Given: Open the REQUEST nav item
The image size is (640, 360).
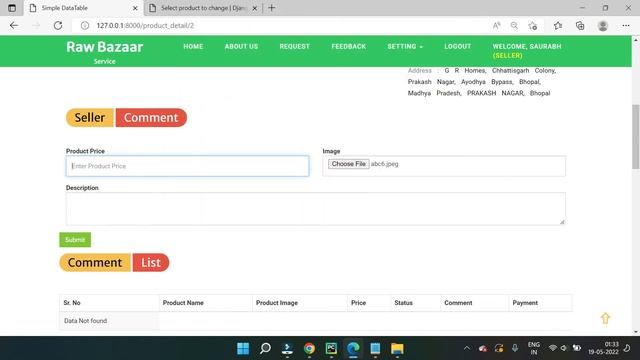Looking at the screenshot, I should coord(295,47).
